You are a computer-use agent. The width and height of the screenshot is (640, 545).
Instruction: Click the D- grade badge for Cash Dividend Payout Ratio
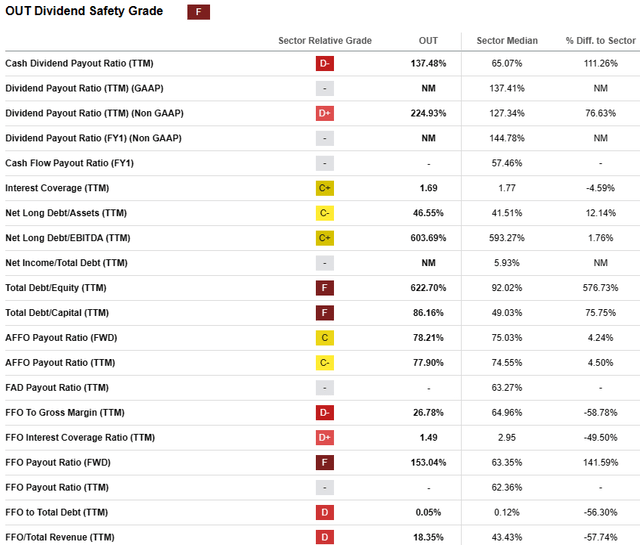point(324,63)
